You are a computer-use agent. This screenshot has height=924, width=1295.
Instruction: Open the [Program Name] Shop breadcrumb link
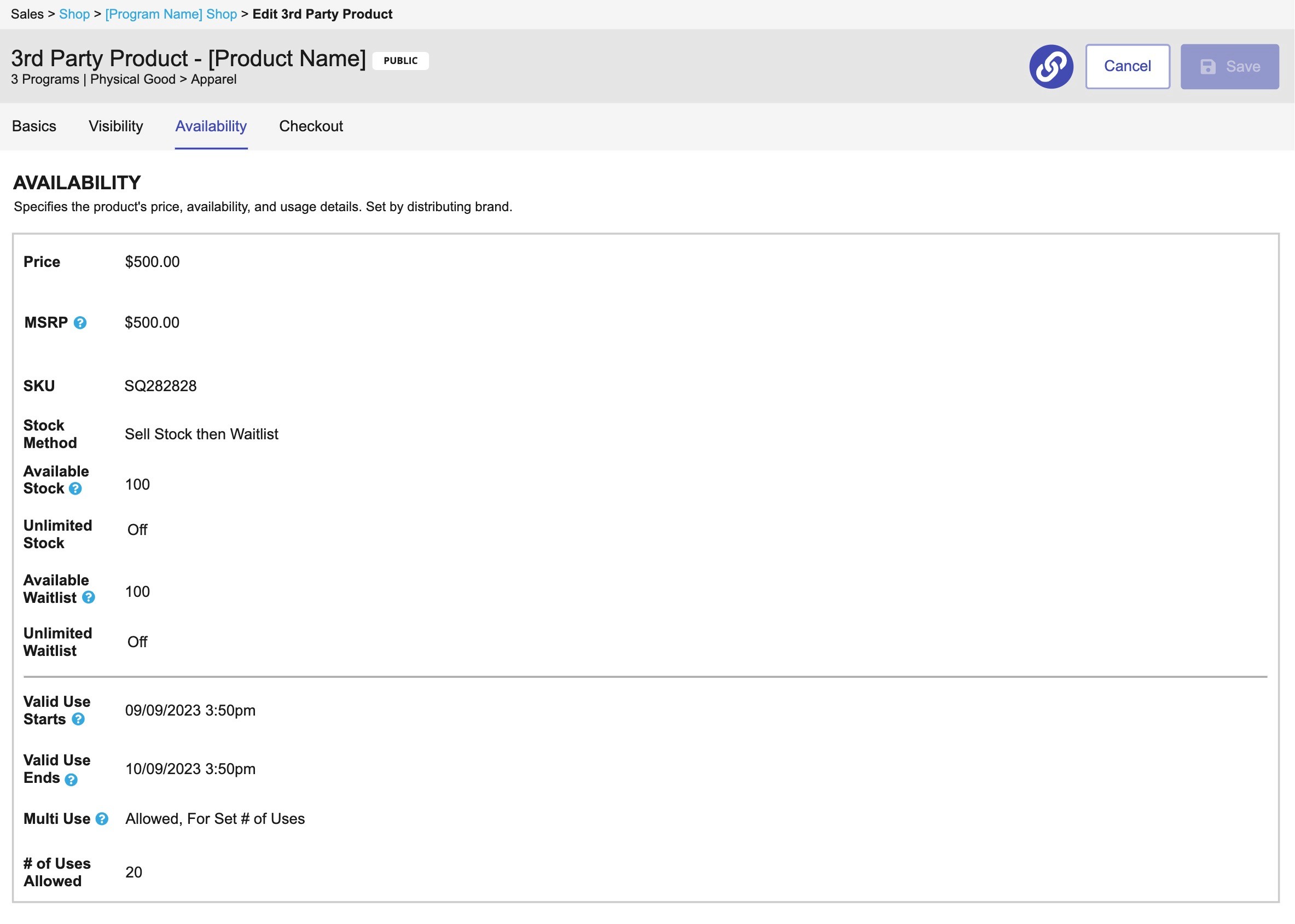coord(171,14)
